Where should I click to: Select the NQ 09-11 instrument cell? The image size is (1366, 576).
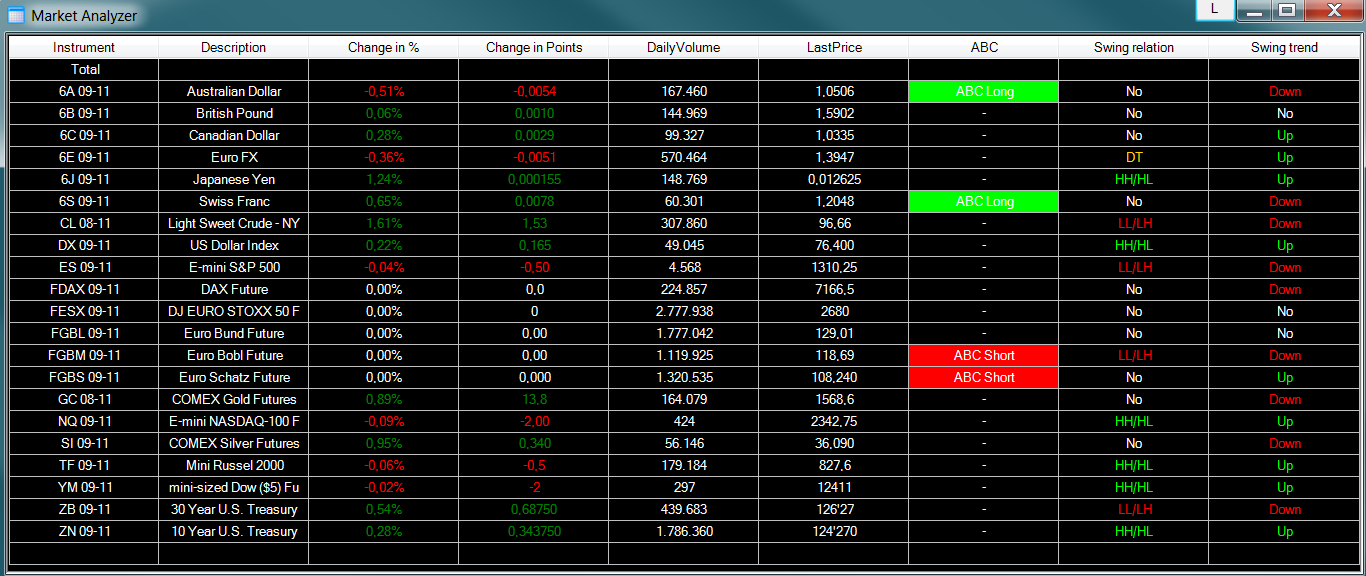point(84,421)
